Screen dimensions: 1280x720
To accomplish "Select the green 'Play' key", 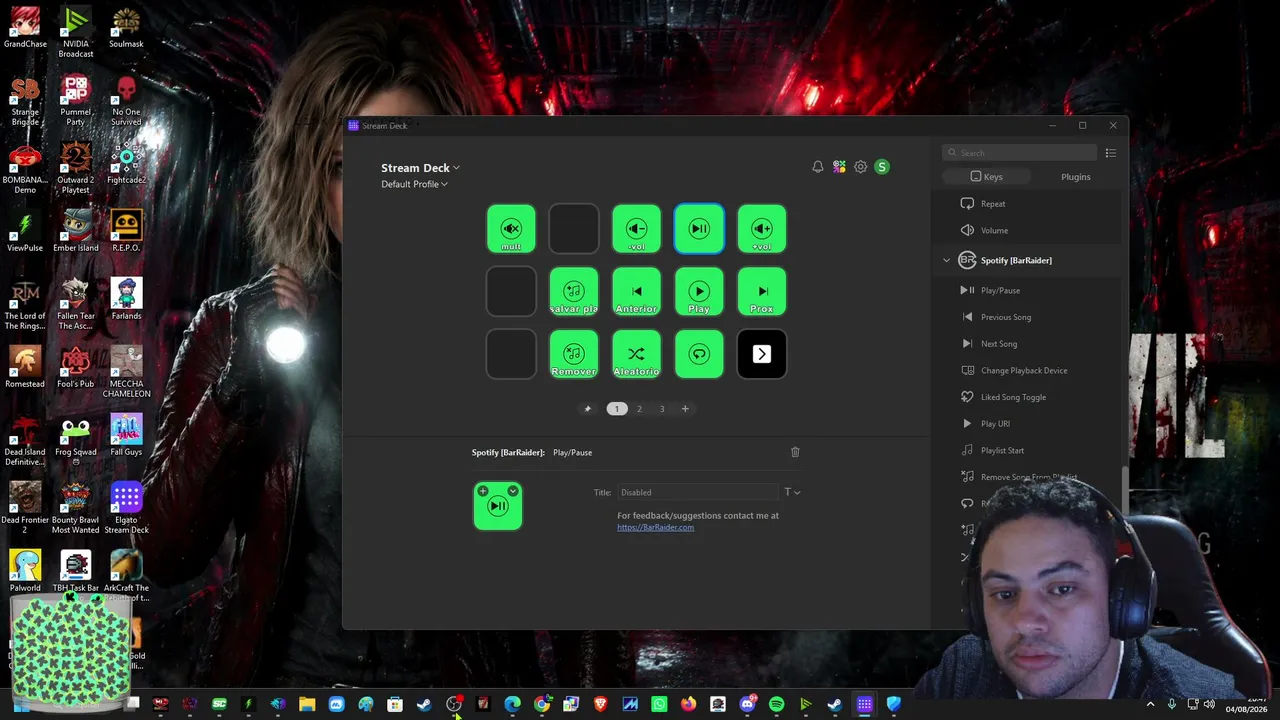I will point(699,292).
